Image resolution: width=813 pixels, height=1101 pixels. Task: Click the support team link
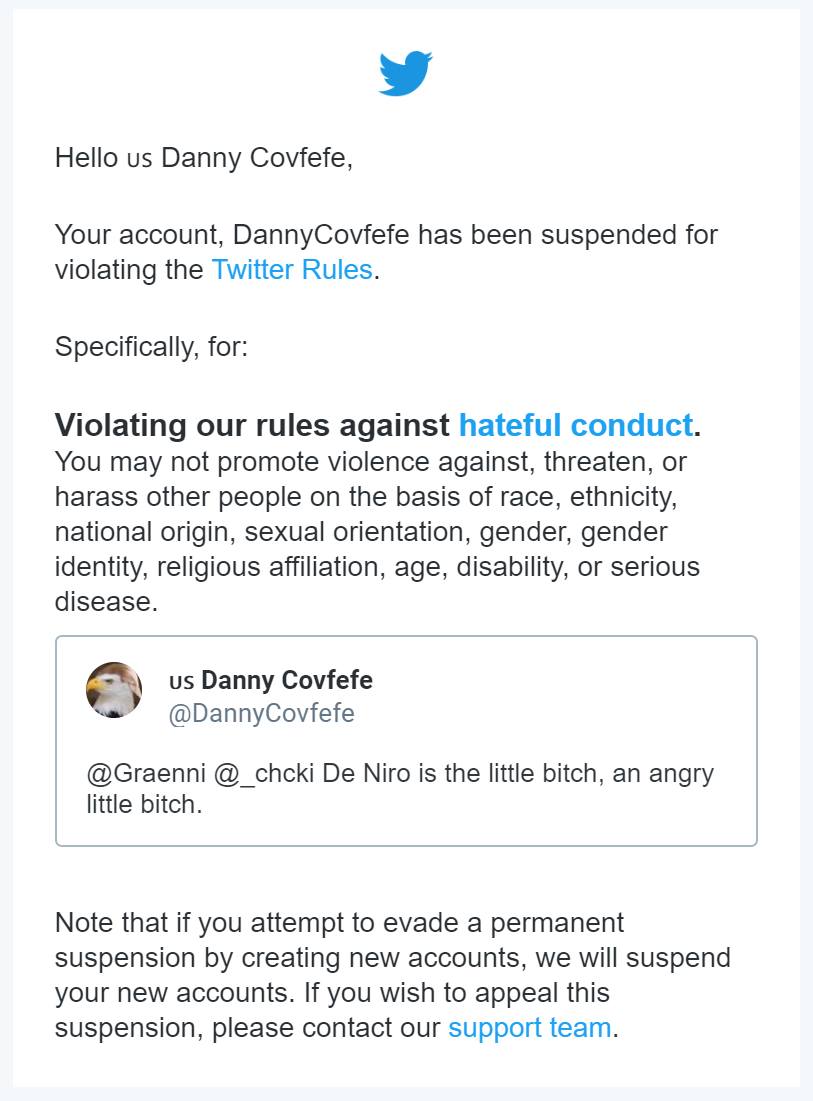[530, 1028]
